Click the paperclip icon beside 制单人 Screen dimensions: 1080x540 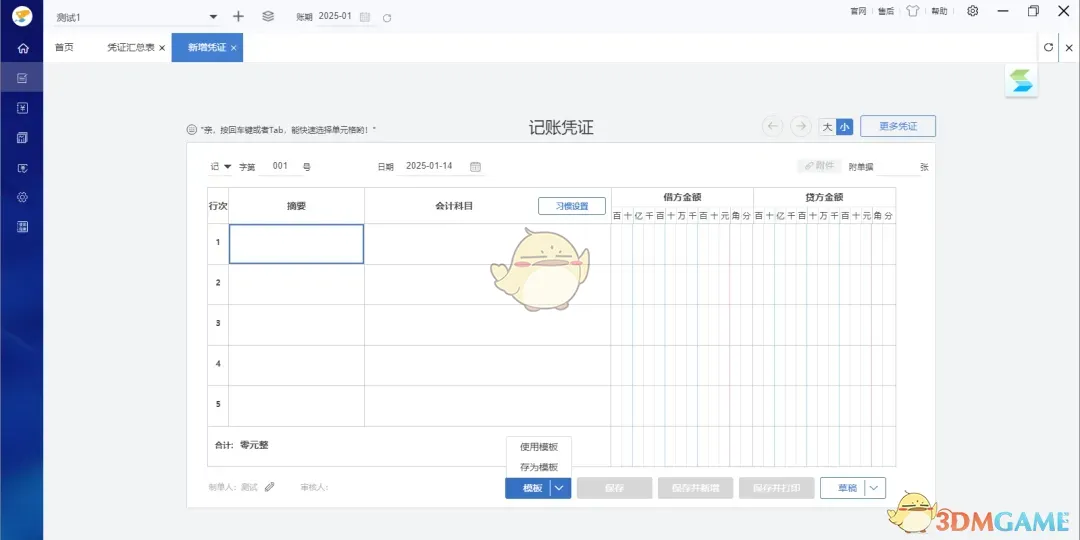point(269,487)
